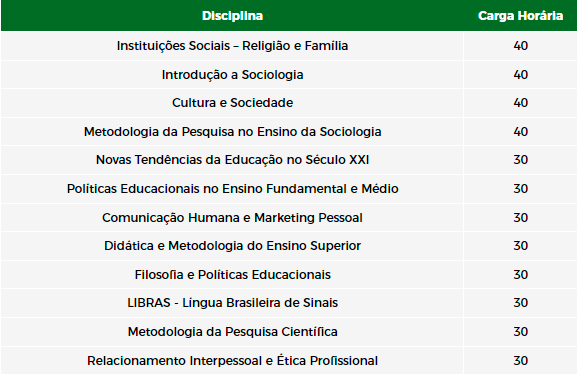Screen dimensions: 578x374
Task: Select Didática e Metodologia do Ensino Superior
Action: pos(232,245)
